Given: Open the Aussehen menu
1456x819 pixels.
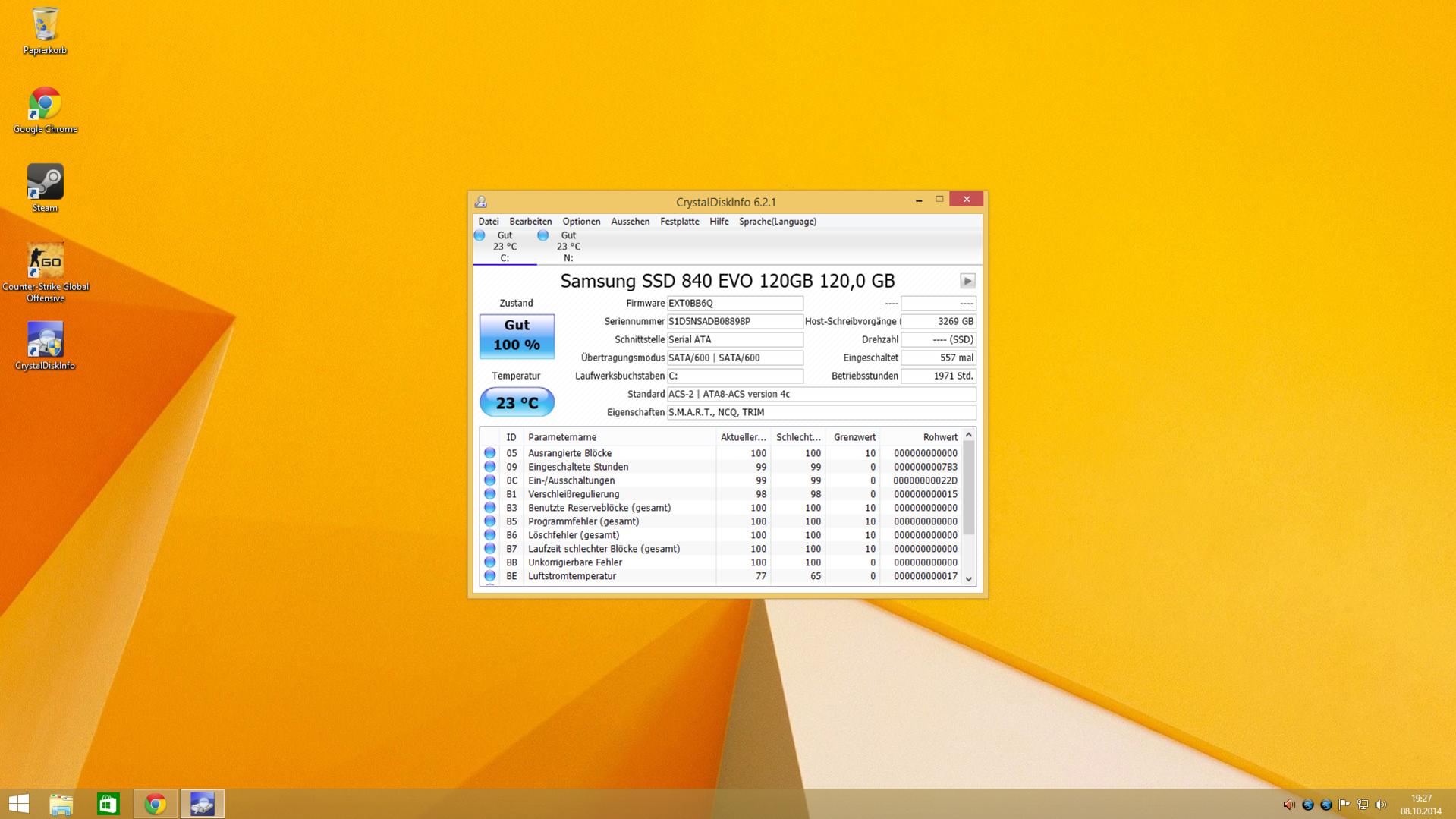Looking at the screenshot, I should pos(631,222).
